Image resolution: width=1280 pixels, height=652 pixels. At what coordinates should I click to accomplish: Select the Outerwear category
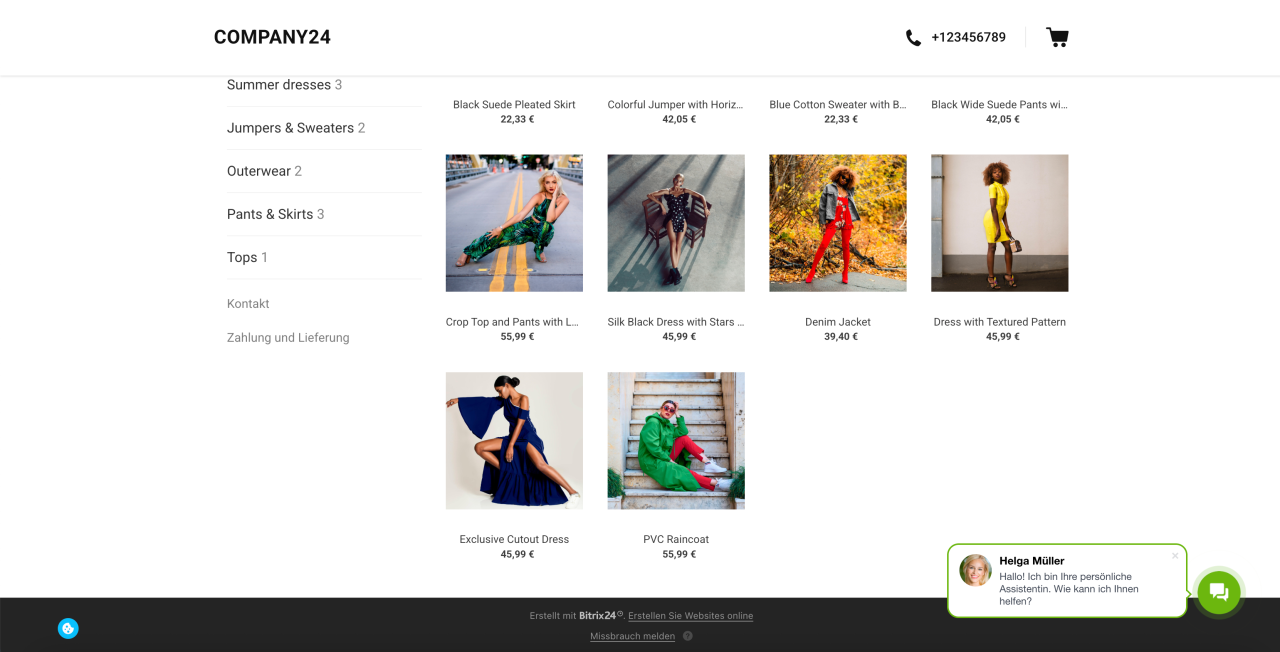click(264, 171)
